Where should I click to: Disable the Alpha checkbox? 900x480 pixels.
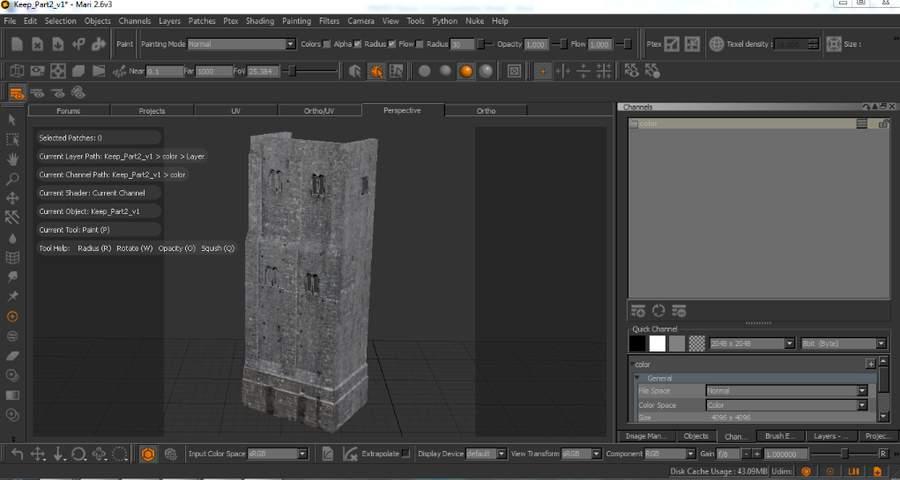[358, 44]
